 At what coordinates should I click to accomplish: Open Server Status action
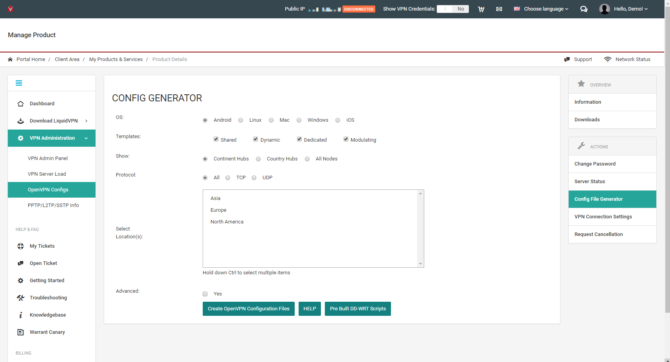pyautogui.click(x=612, y=182)
